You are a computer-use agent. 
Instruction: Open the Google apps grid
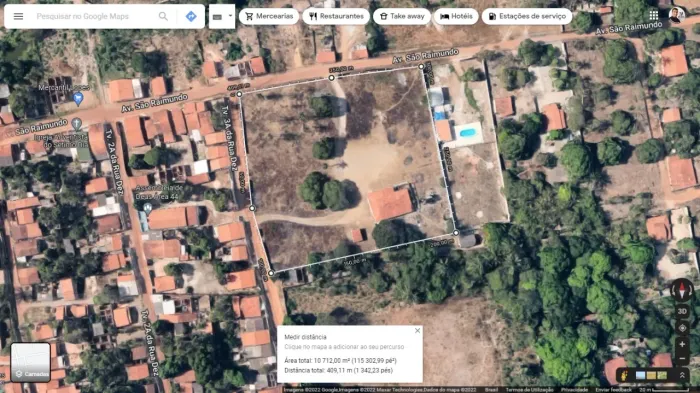[x=654, y=15]
